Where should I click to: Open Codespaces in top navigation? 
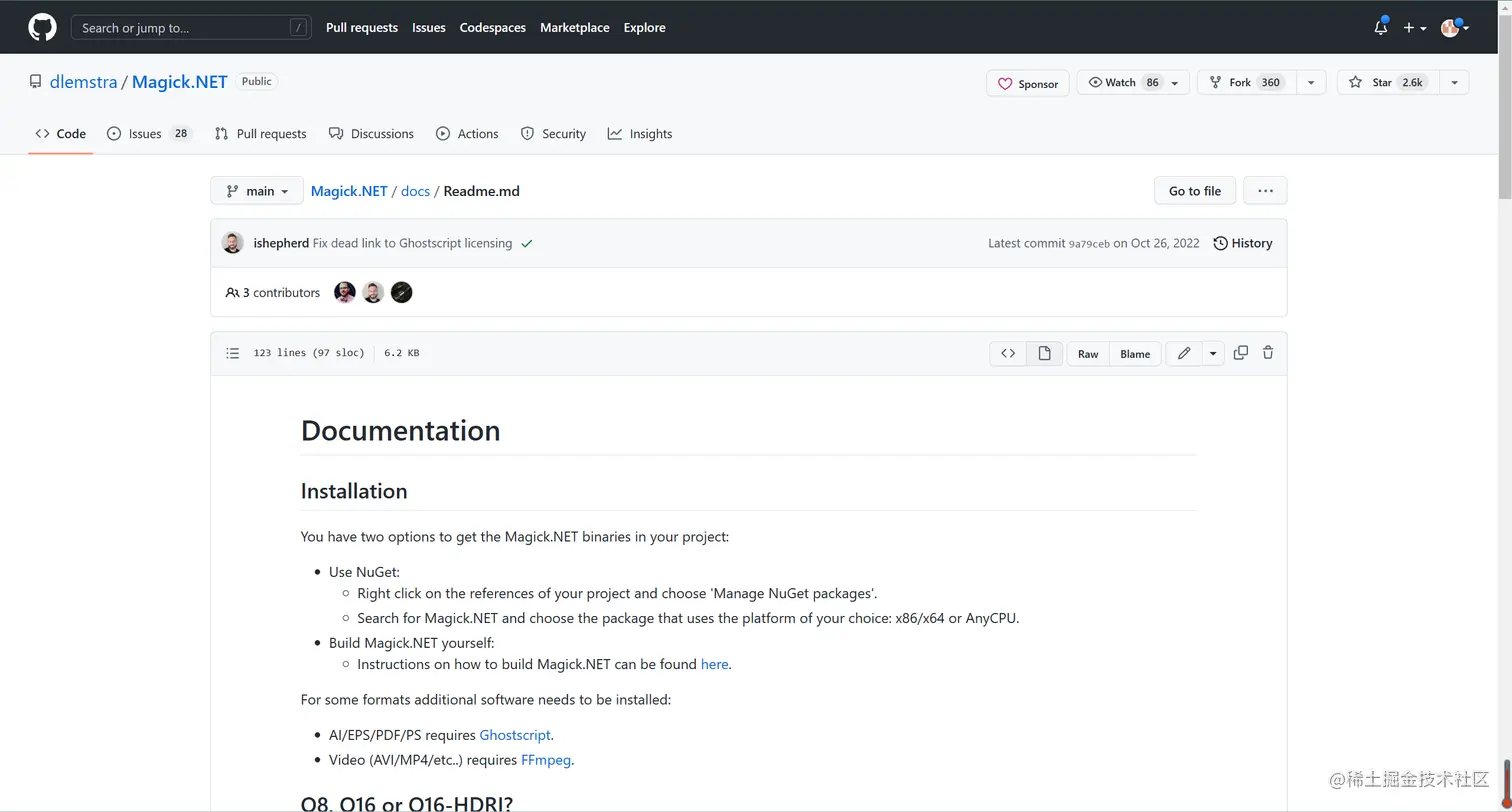pyautogui.click(x=493, y=28)
